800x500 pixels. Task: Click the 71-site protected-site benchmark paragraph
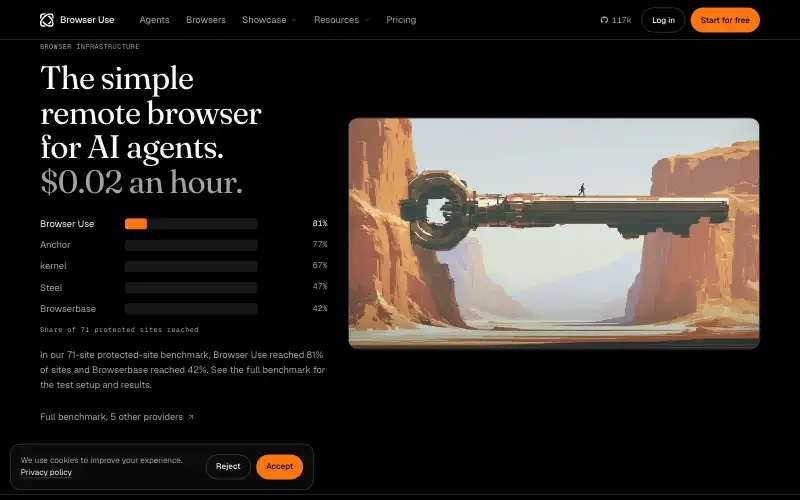point(183,369)
